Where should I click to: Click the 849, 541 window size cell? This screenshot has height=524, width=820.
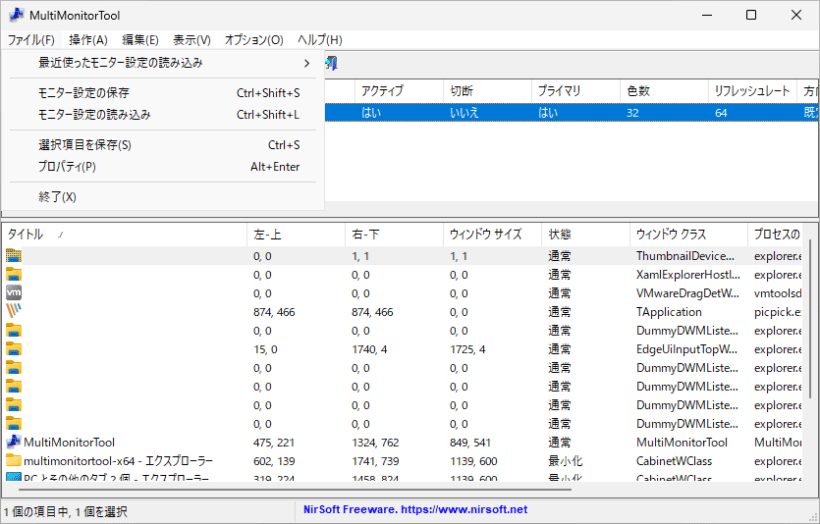coord(470,442)
